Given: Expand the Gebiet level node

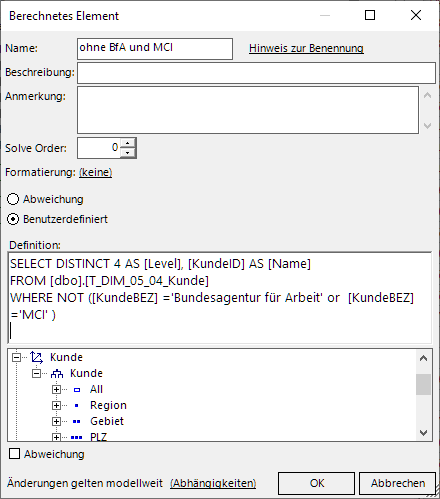Looking at the screenshot, I should tap(56, 422).
